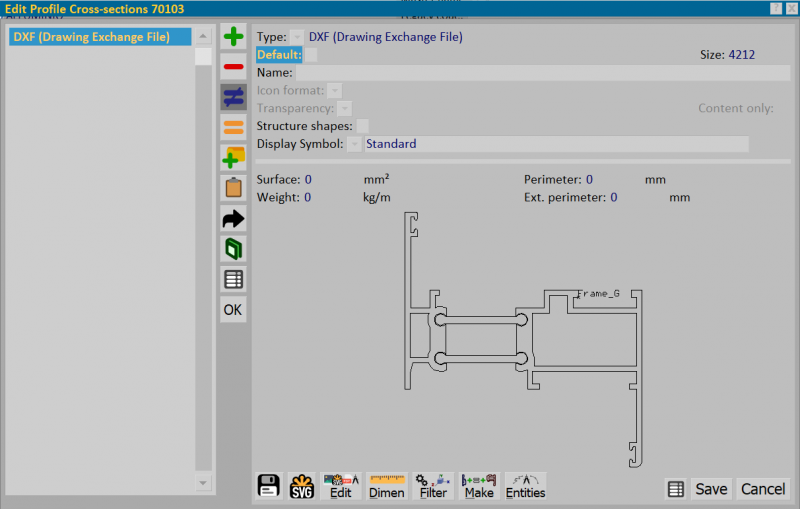Click the Surface value 0
This screenshot has width=800, height=509.
click(x=308, y=180)
